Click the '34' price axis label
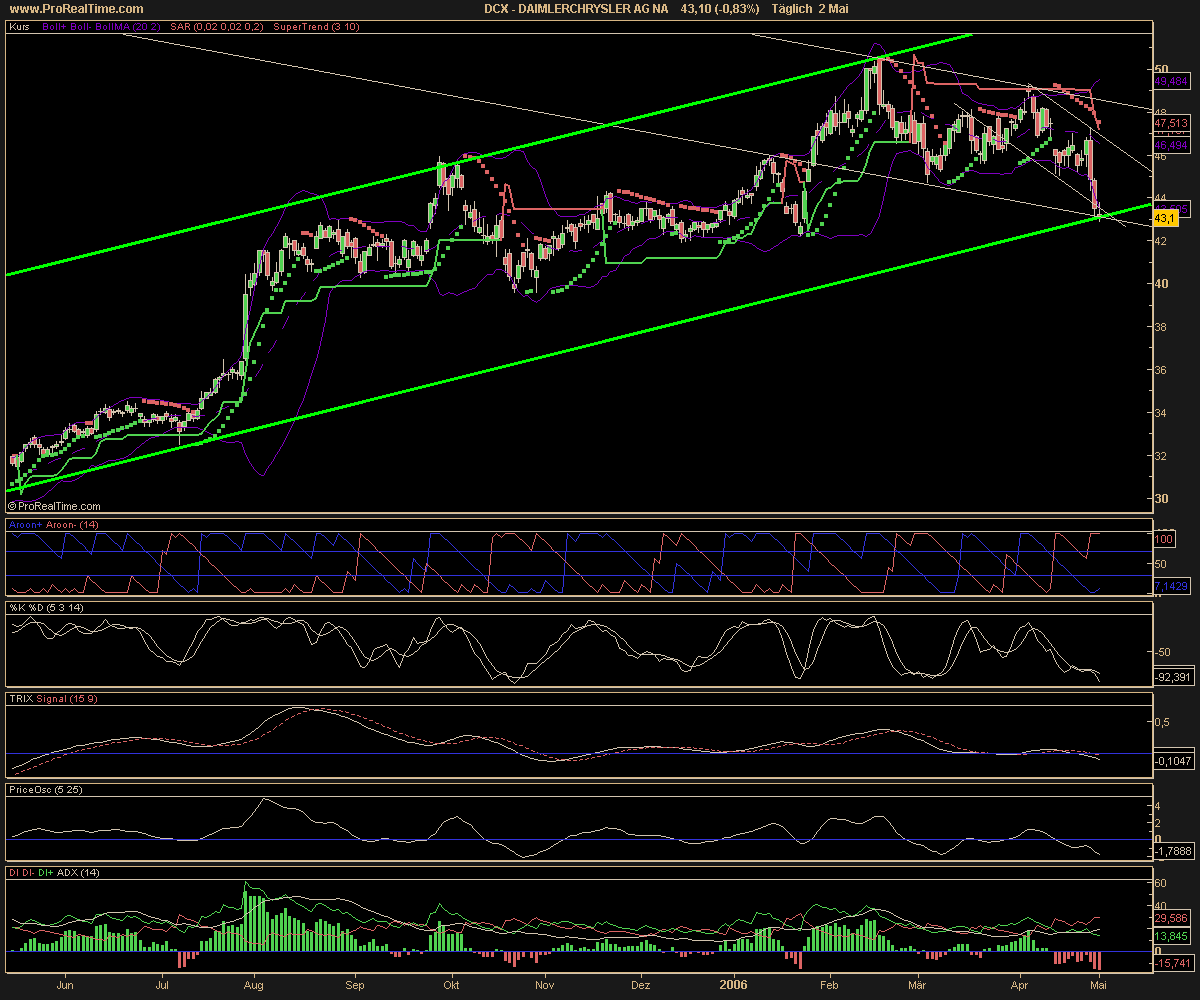 1161,413
